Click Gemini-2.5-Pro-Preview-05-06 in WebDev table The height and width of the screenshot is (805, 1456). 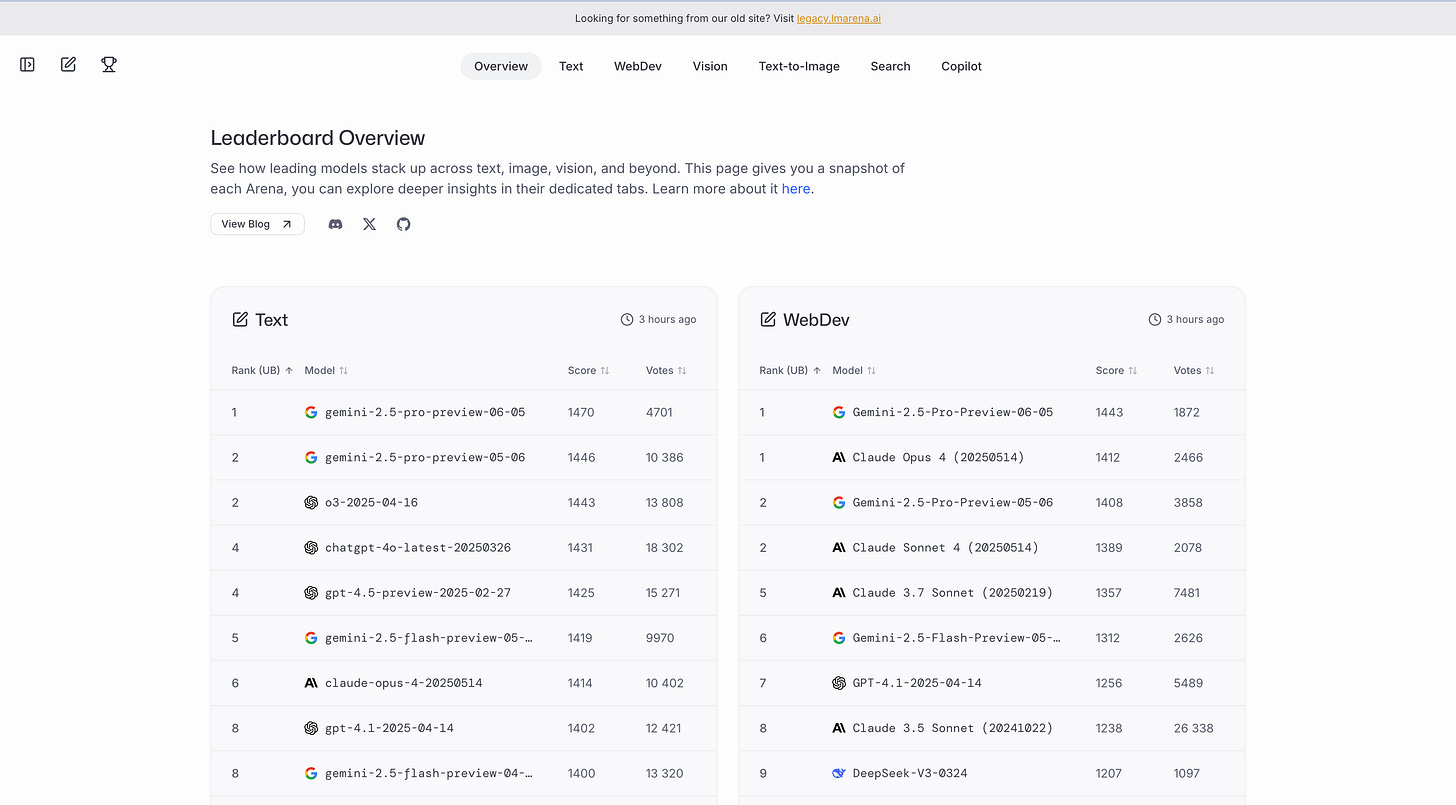(x=953, y=503)
